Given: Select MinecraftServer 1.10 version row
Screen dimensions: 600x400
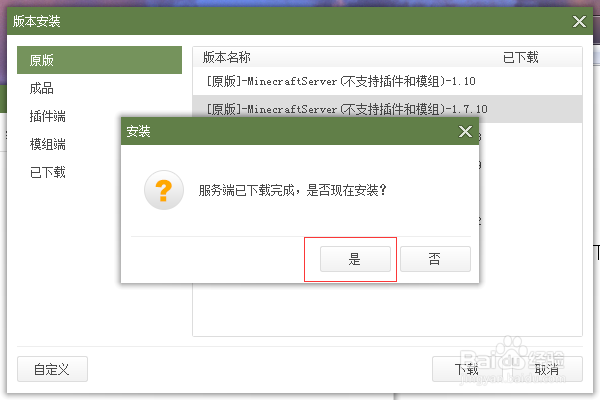Looking at the screenshot, I should coord(387,81).
